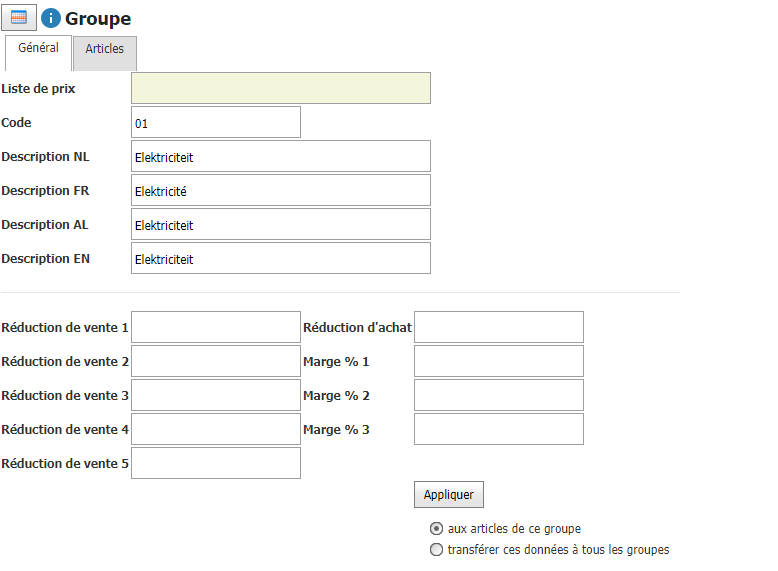
Task: Click the Marge % 2 input
Action: click(x=499, y=395)
